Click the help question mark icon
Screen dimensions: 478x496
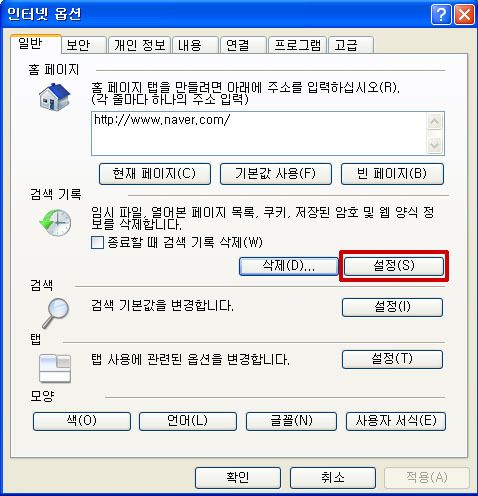(x=441, y=15)
